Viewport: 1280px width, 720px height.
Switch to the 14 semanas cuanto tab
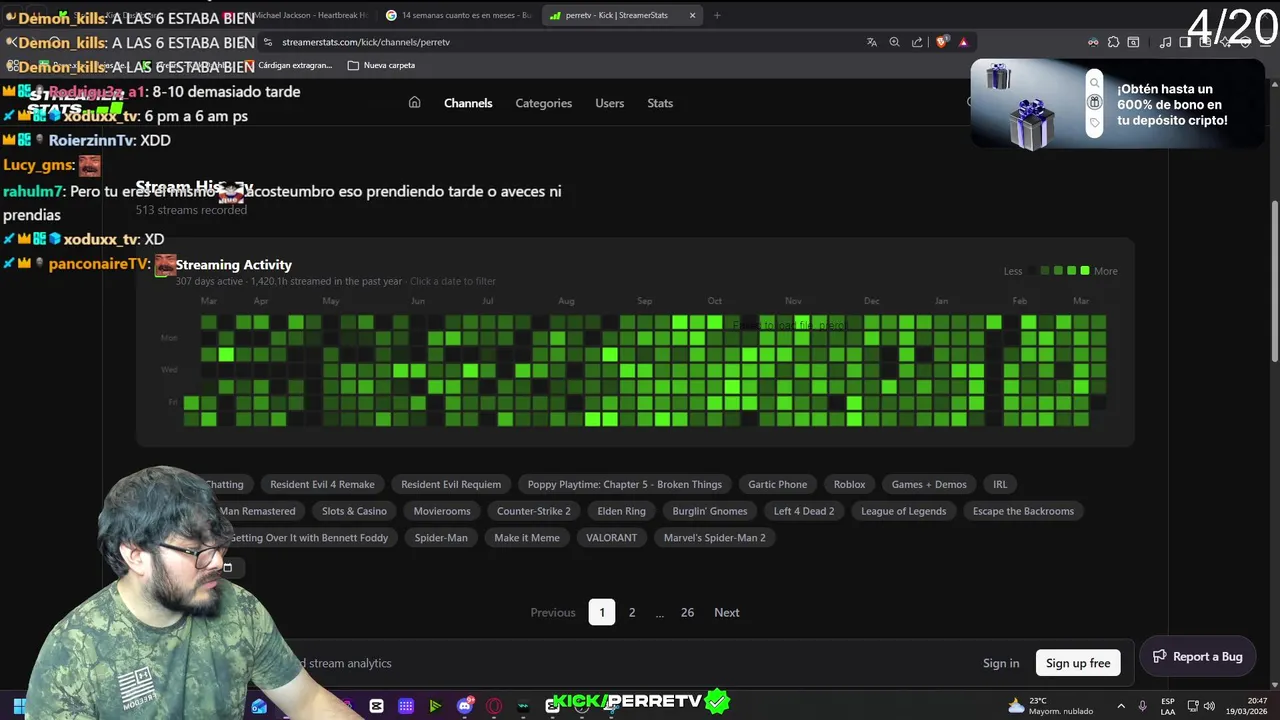point(460,15)
